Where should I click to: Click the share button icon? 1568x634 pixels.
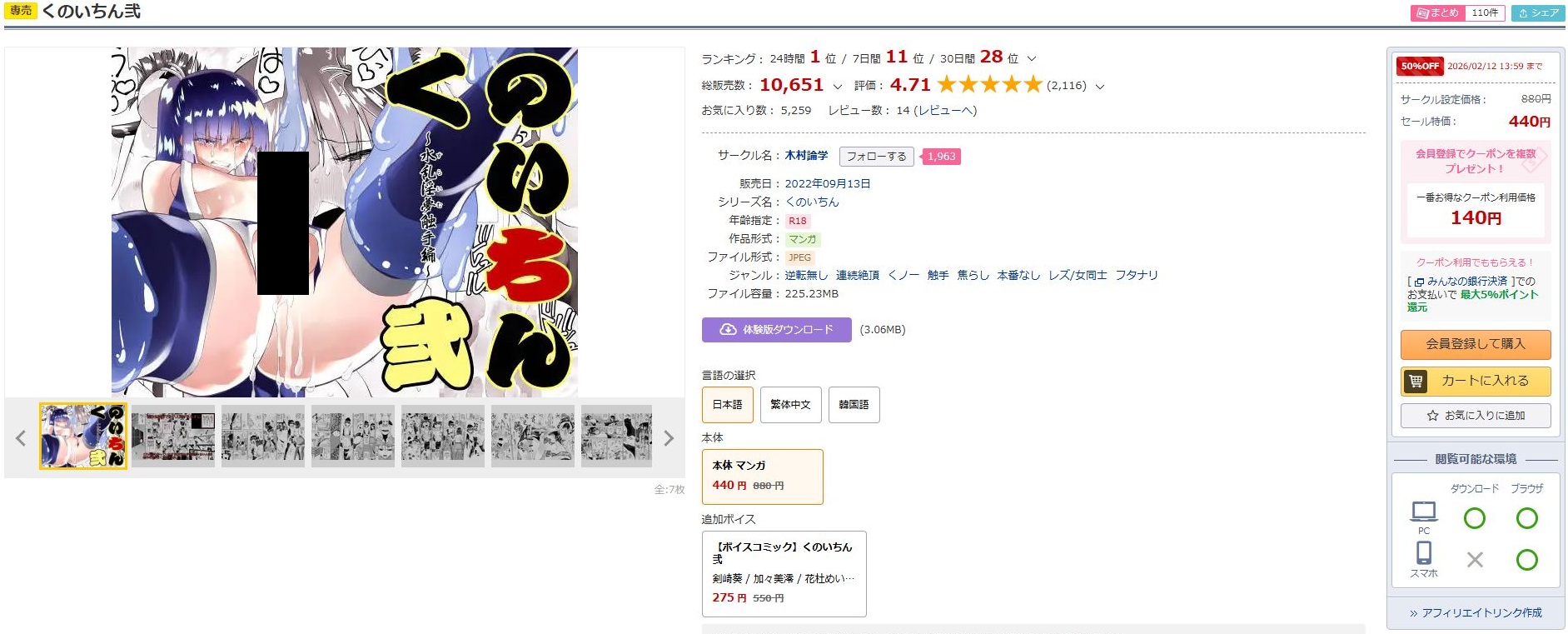1523,13
